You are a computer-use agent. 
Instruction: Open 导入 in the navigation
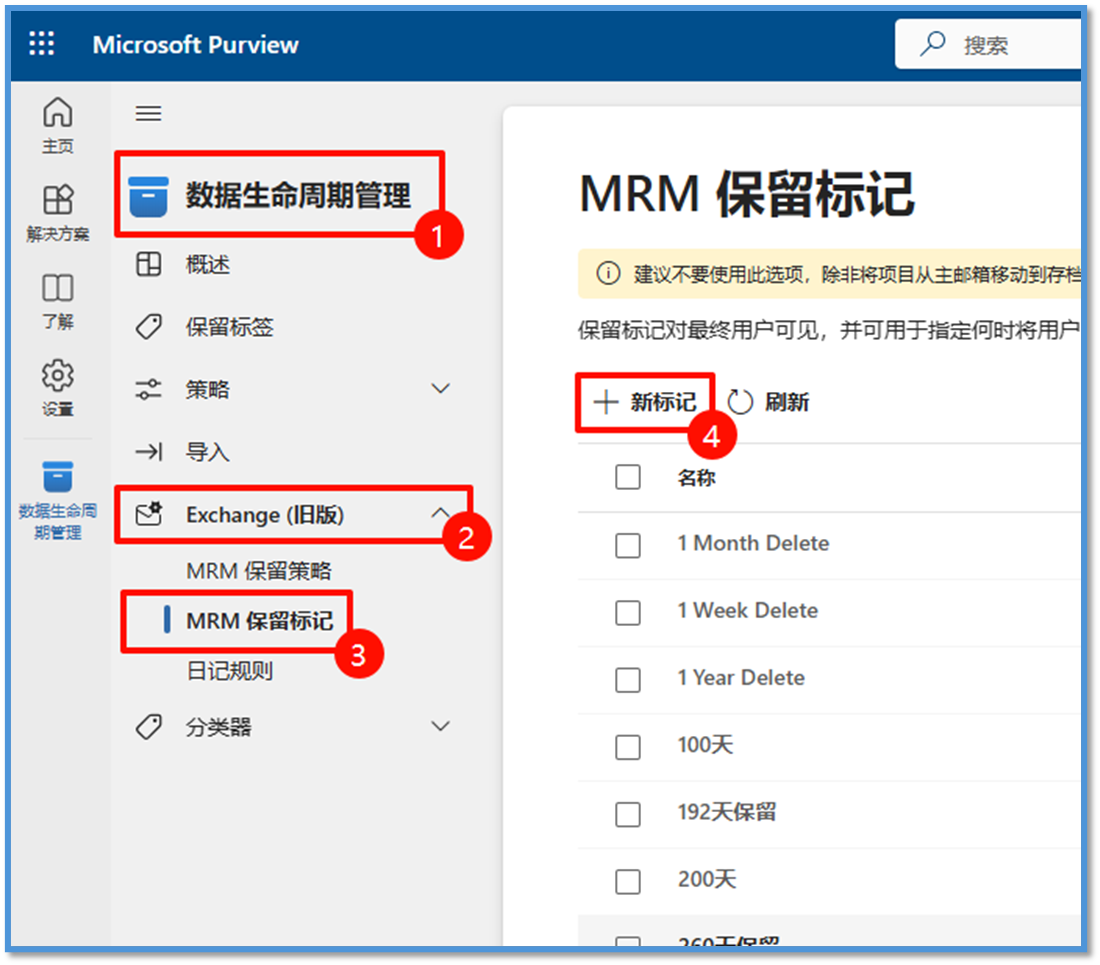coord(208,452)
